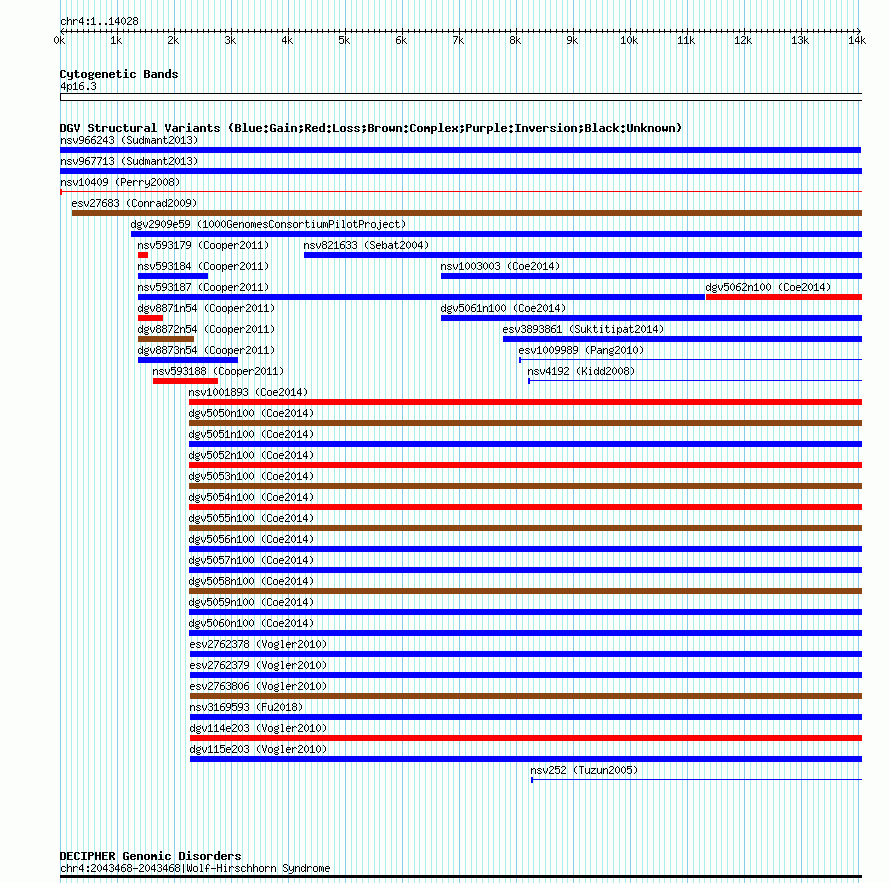This screenshot has height=883, width=890.
Task: Open dgv5054n100 (Coe2014) variant
Action: 251,497
